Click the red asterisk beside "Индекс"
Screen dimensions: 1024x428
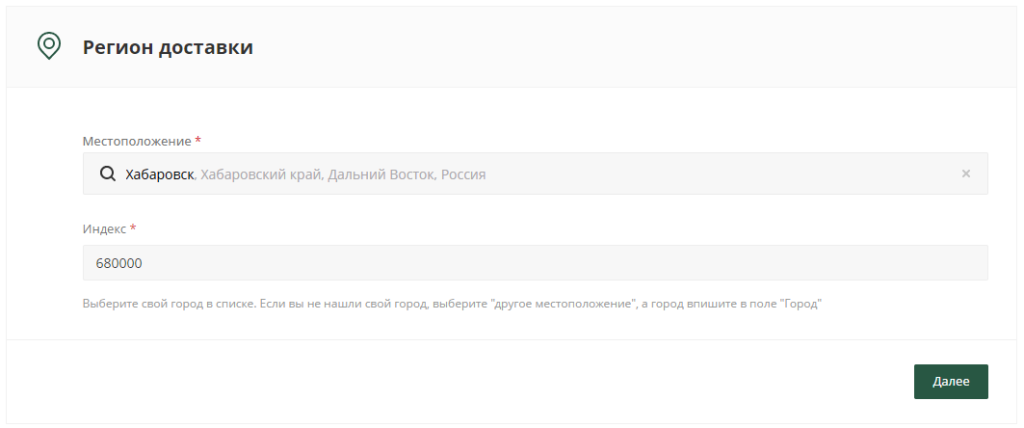tap(133, 229)
